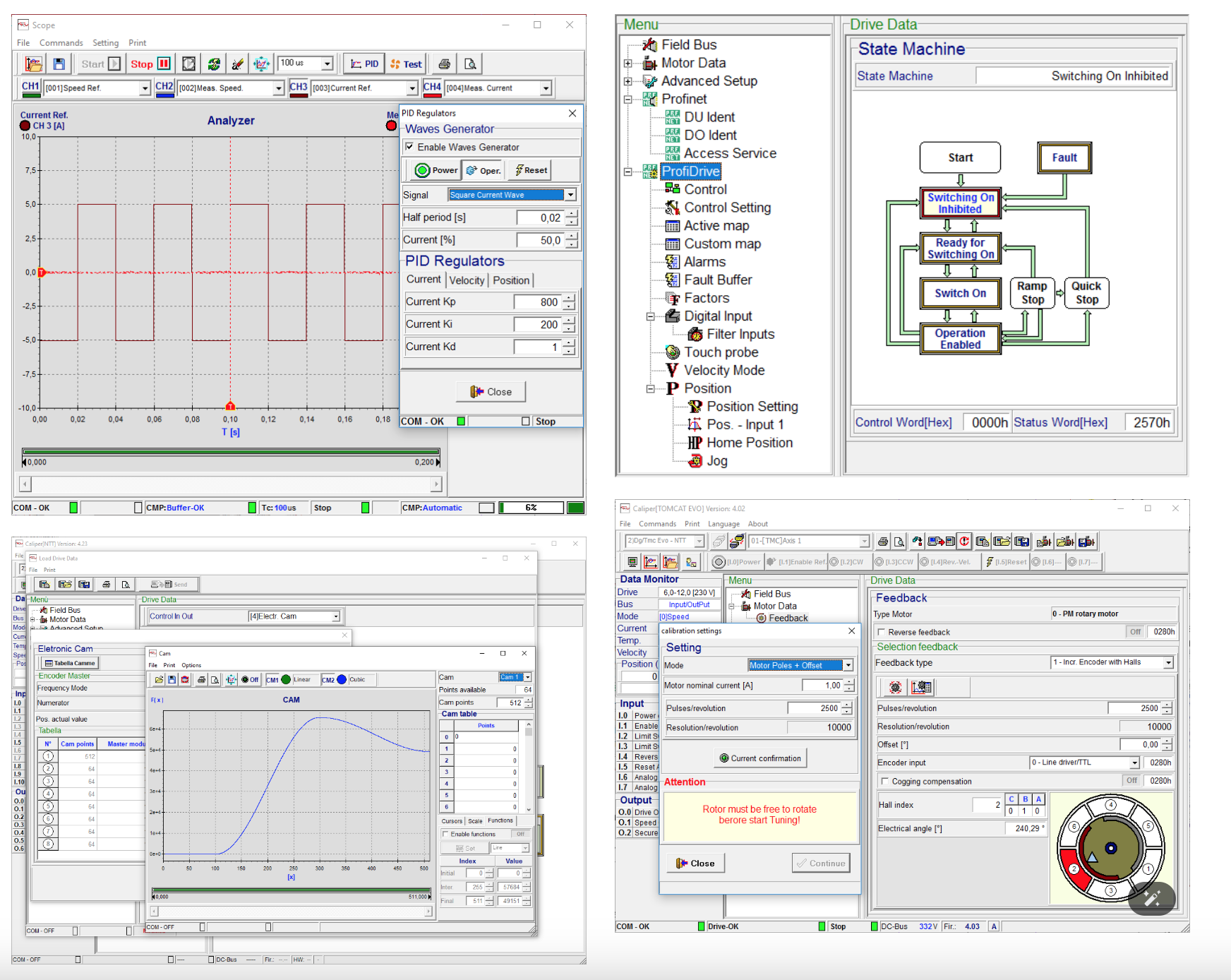Click the Current Kp value field
Viewport: 1231px width, 980px height.
click(538, 302)
